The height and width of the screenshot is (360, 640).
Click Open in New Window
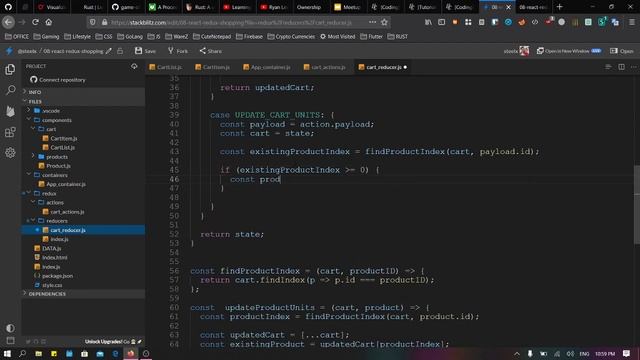point(569,51)
